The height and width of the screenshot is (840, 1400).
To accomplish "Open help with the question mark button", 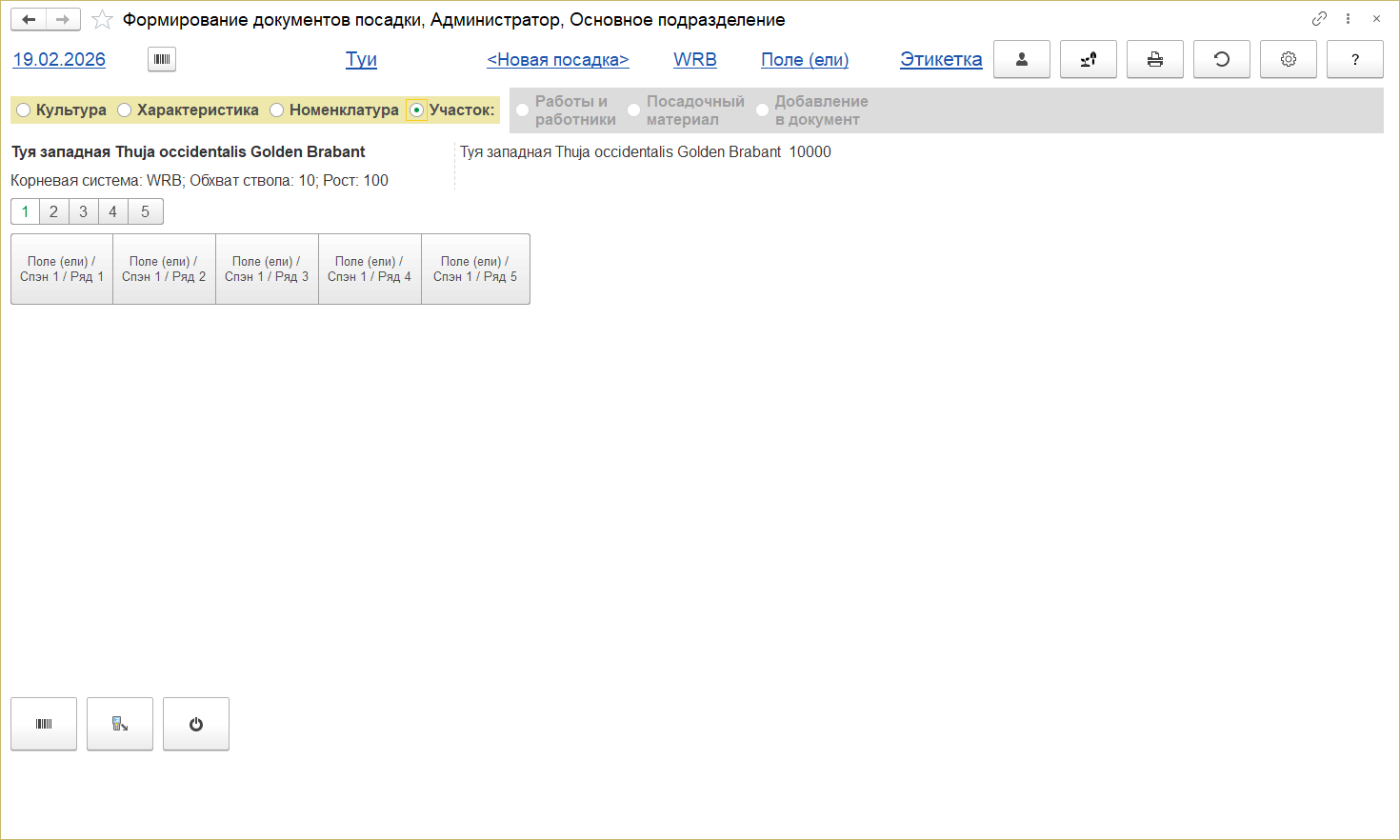I will pos(1355,59).
